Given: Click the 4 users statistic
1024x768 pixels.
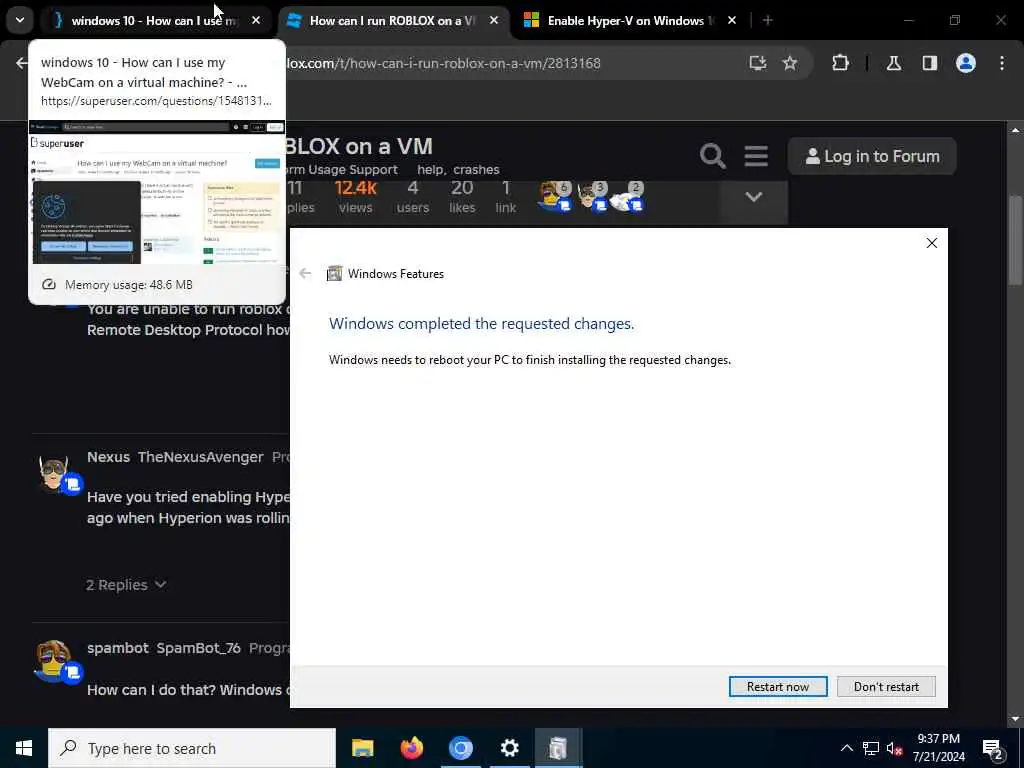Looking at the screenshot, I should [x=413, y=197].
